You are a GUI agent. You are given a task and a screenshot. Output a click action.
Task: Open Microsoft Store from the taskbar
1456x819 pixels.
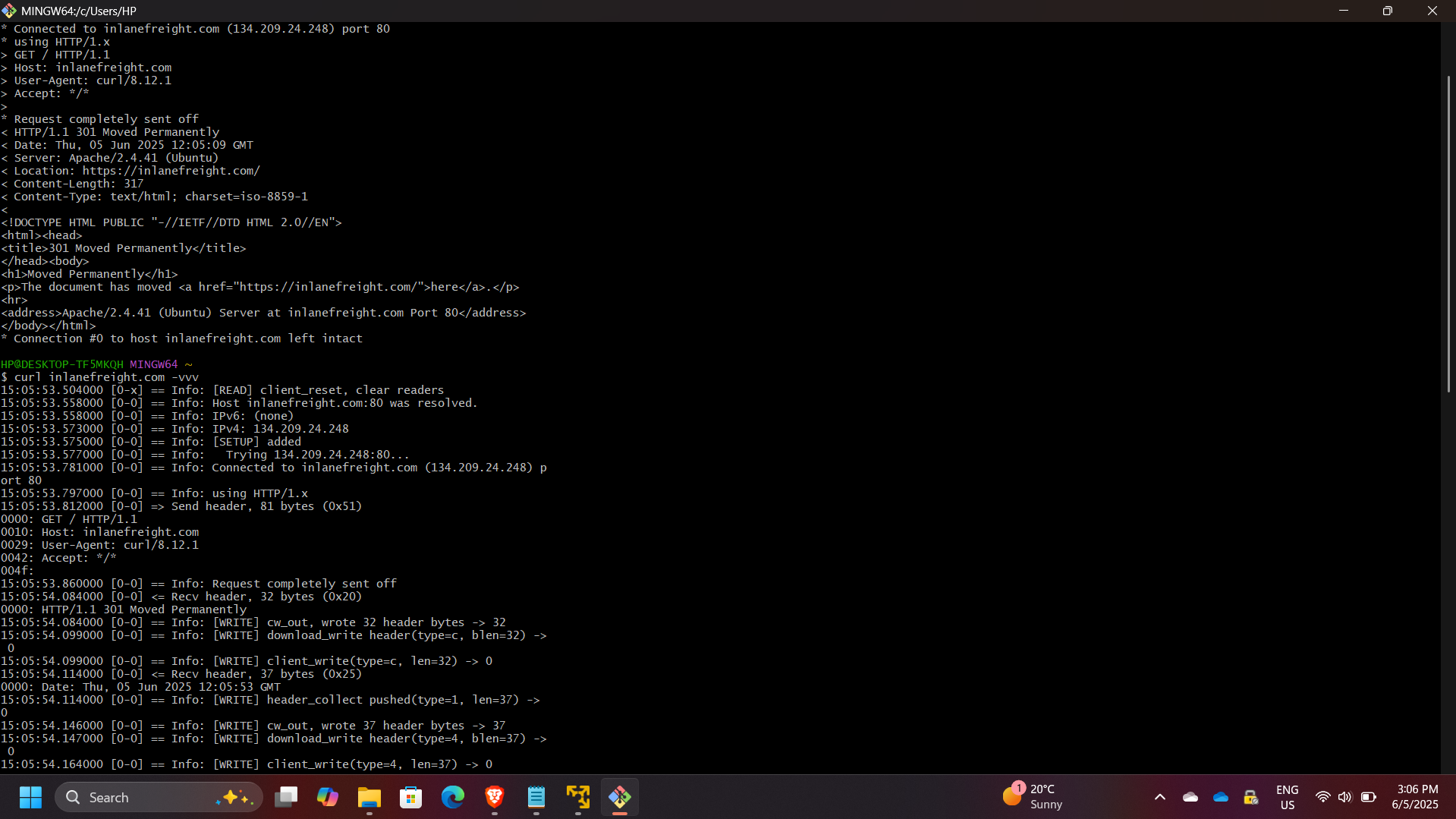click(x=410, y=798)
